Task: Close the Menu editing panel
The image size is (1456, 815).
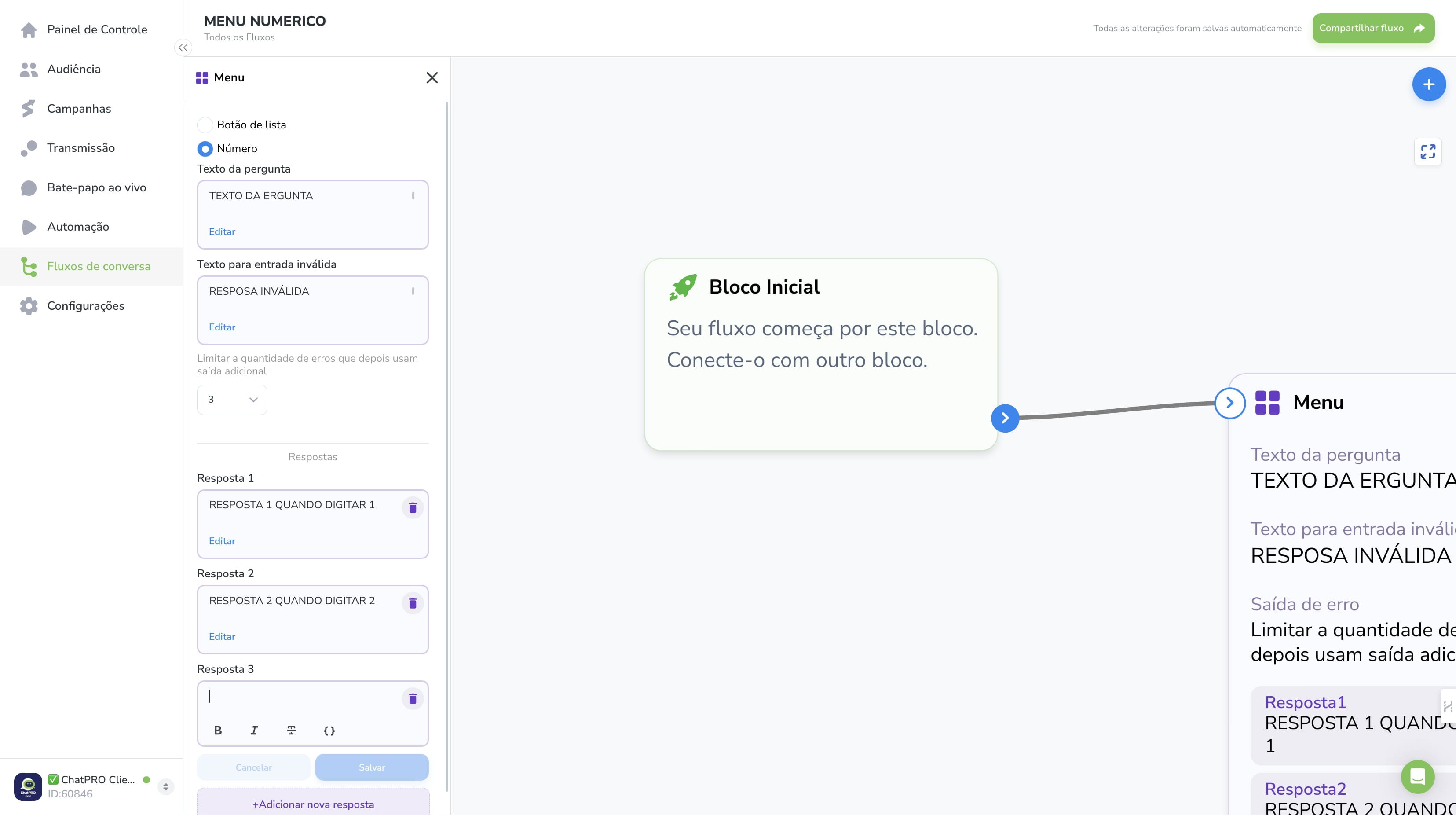Action: point(432,77)
